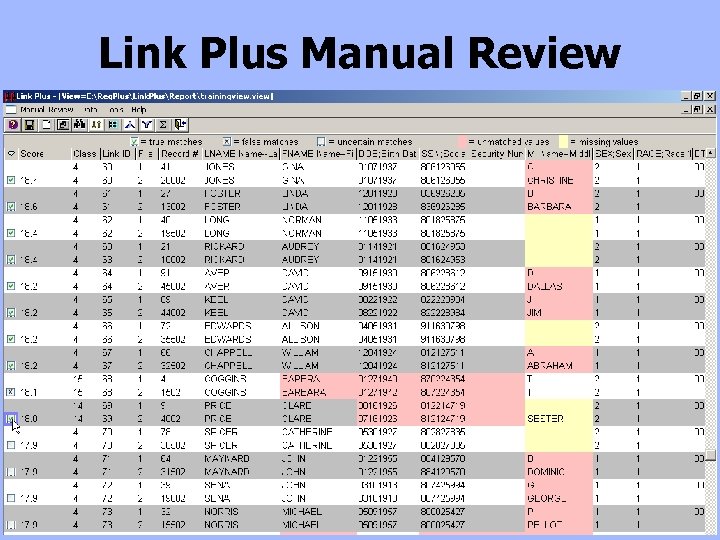
Task: Restore the inner Manual Review child window
Action: point(698,110)
